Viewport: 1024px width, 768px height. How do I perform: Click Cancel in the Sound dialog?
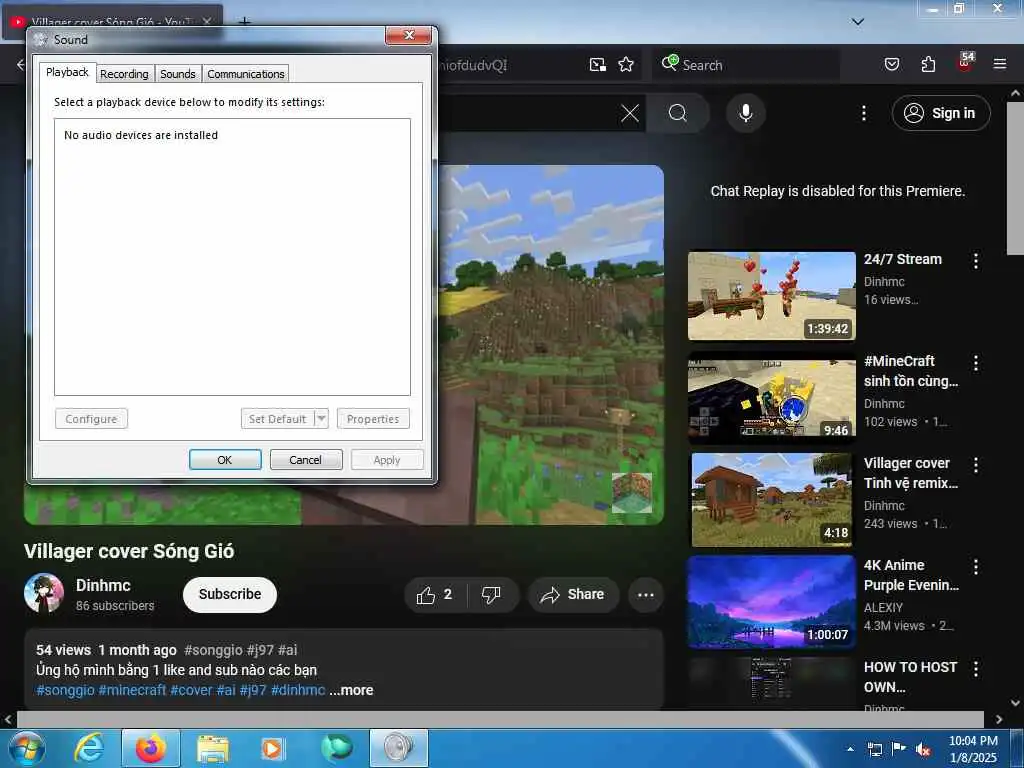click(x=306, y=460)
